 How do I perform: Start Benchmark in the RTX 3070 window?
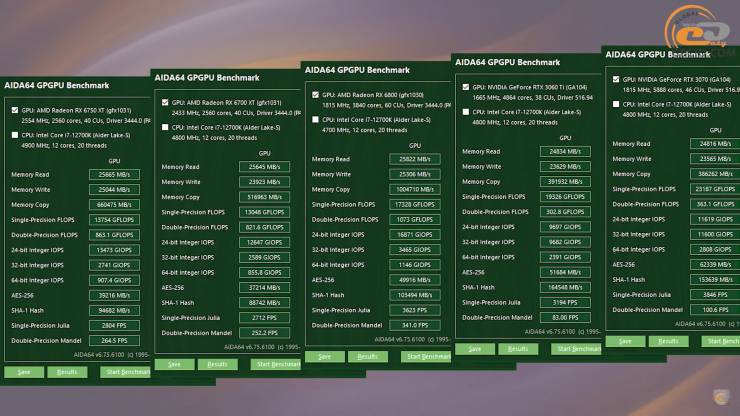tap(721, 341)
